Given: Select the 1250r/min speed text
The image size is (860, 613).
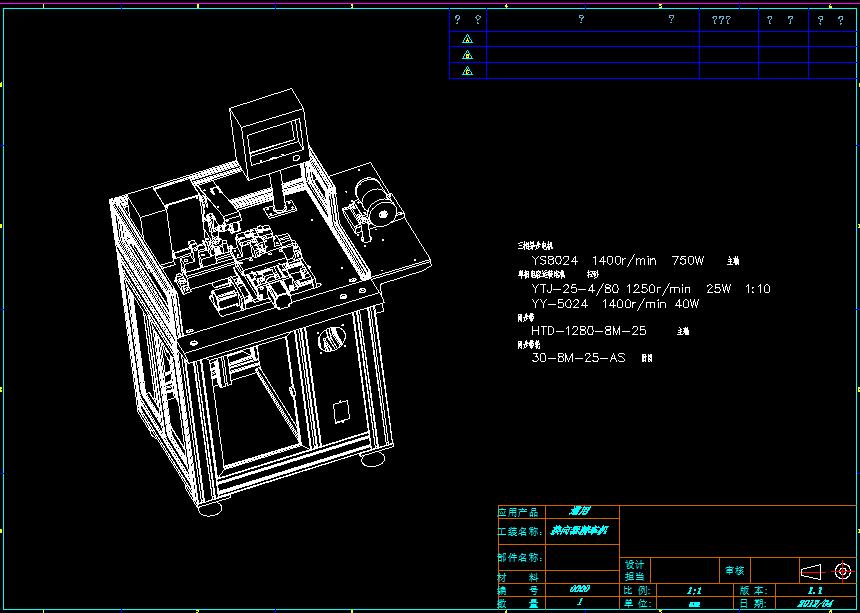Looking at the screenshot, I should 658,288.
